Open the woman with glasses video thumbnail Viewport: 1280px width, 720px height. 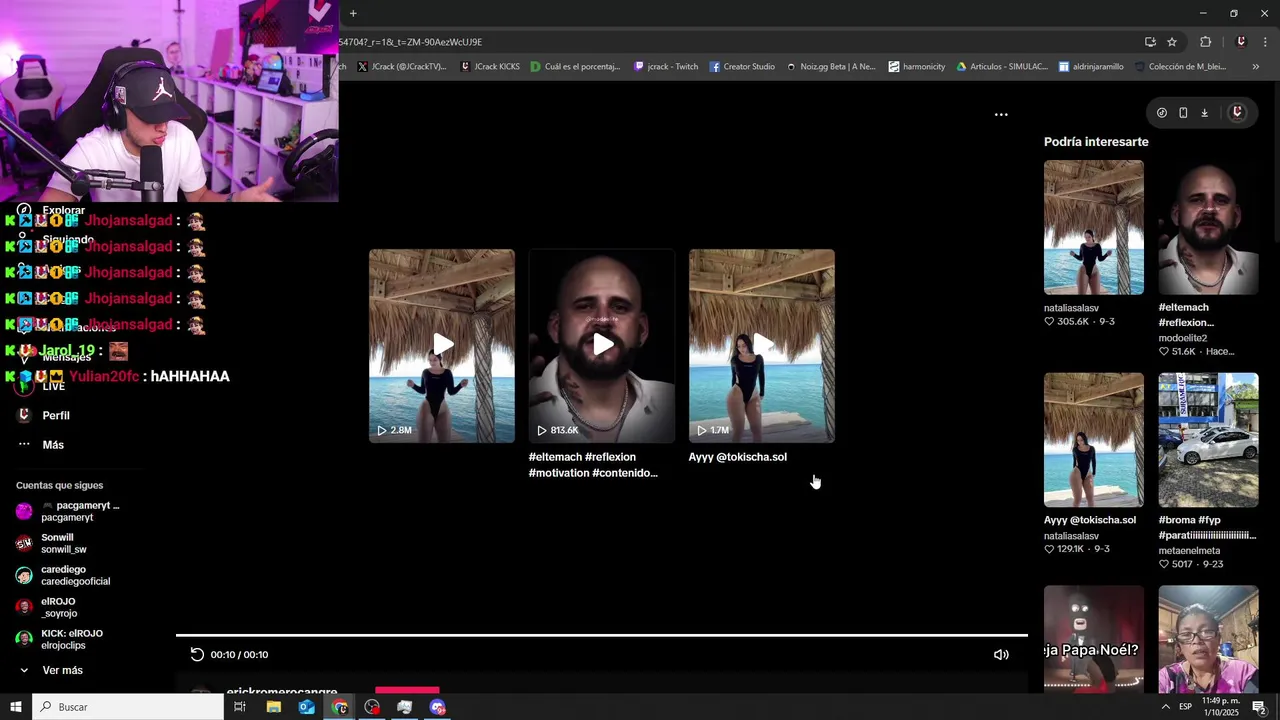coord(1208,639)
